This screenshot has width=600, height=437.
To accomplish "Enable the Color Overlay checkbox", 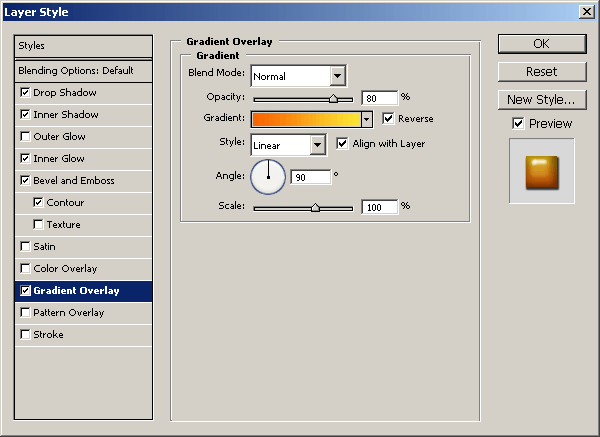I will pyautogui.click(x=25, y=269).
